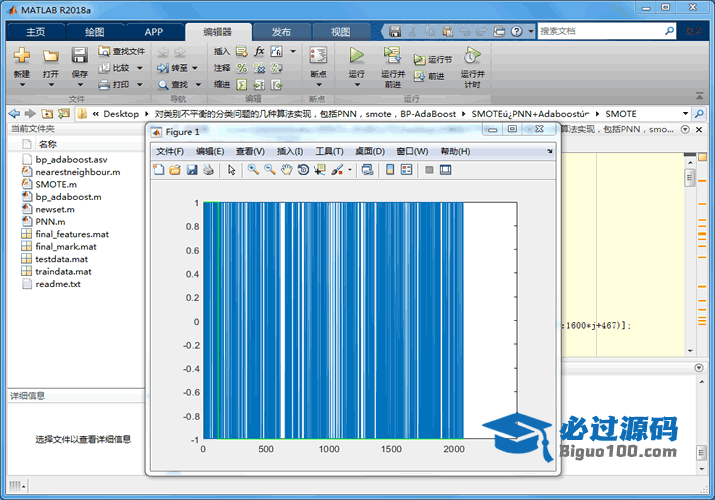This screenshot has width=715, height=500.
Task: Click the Go To (转至) icon
Action: 163,68
